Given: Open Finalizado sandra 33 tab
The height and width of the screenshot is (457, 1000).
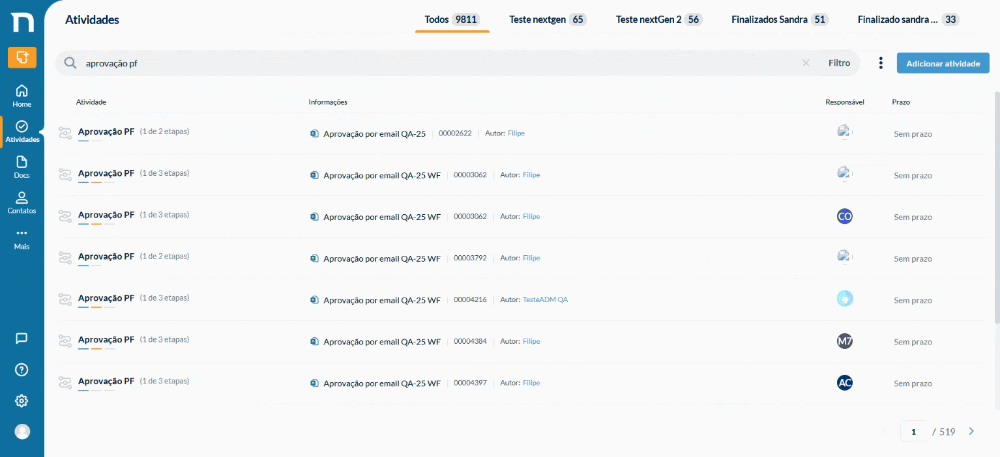Looking at the screenshot, I should [908, 20].
